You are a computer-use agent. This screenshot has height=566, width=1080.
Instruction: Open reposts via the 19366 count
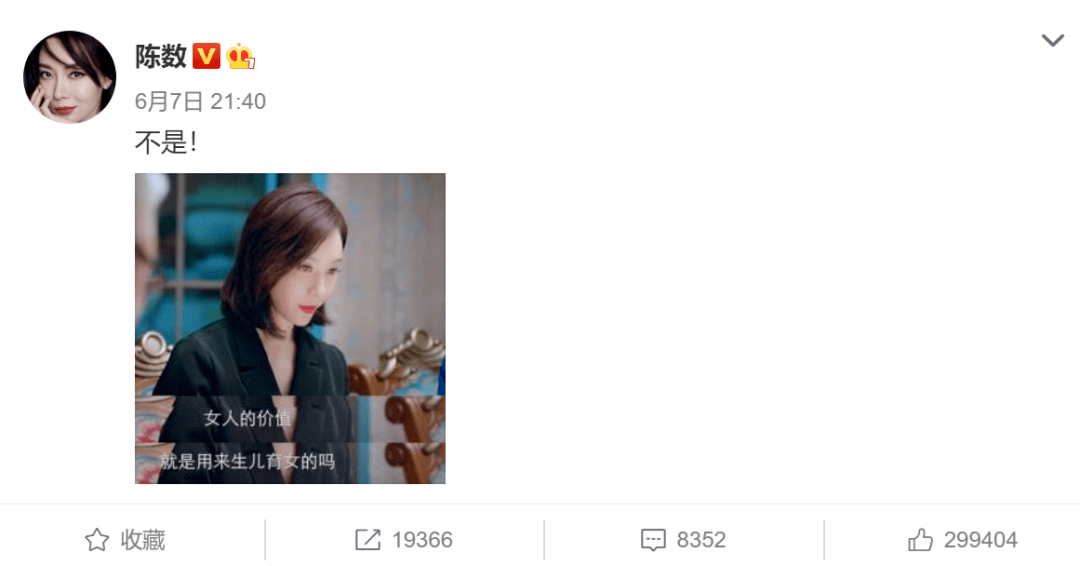coord(422,540)
